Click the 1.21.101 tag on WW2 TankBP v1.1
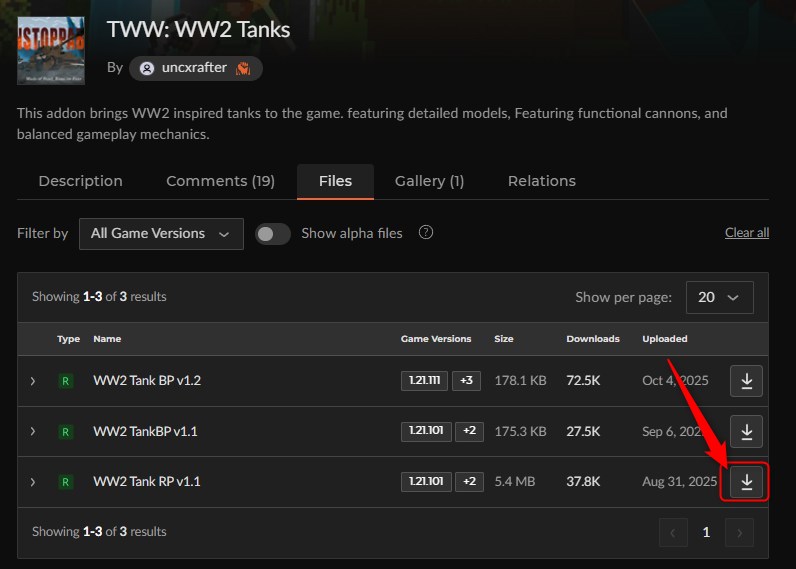This screenshot has height=569, width=796. [426, 431]
